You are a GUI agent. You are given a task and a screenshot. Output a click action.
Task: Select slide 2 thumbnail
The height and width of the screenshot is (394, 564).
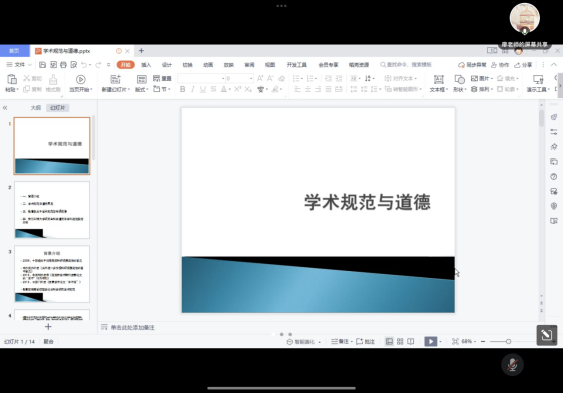click(52, 210)
